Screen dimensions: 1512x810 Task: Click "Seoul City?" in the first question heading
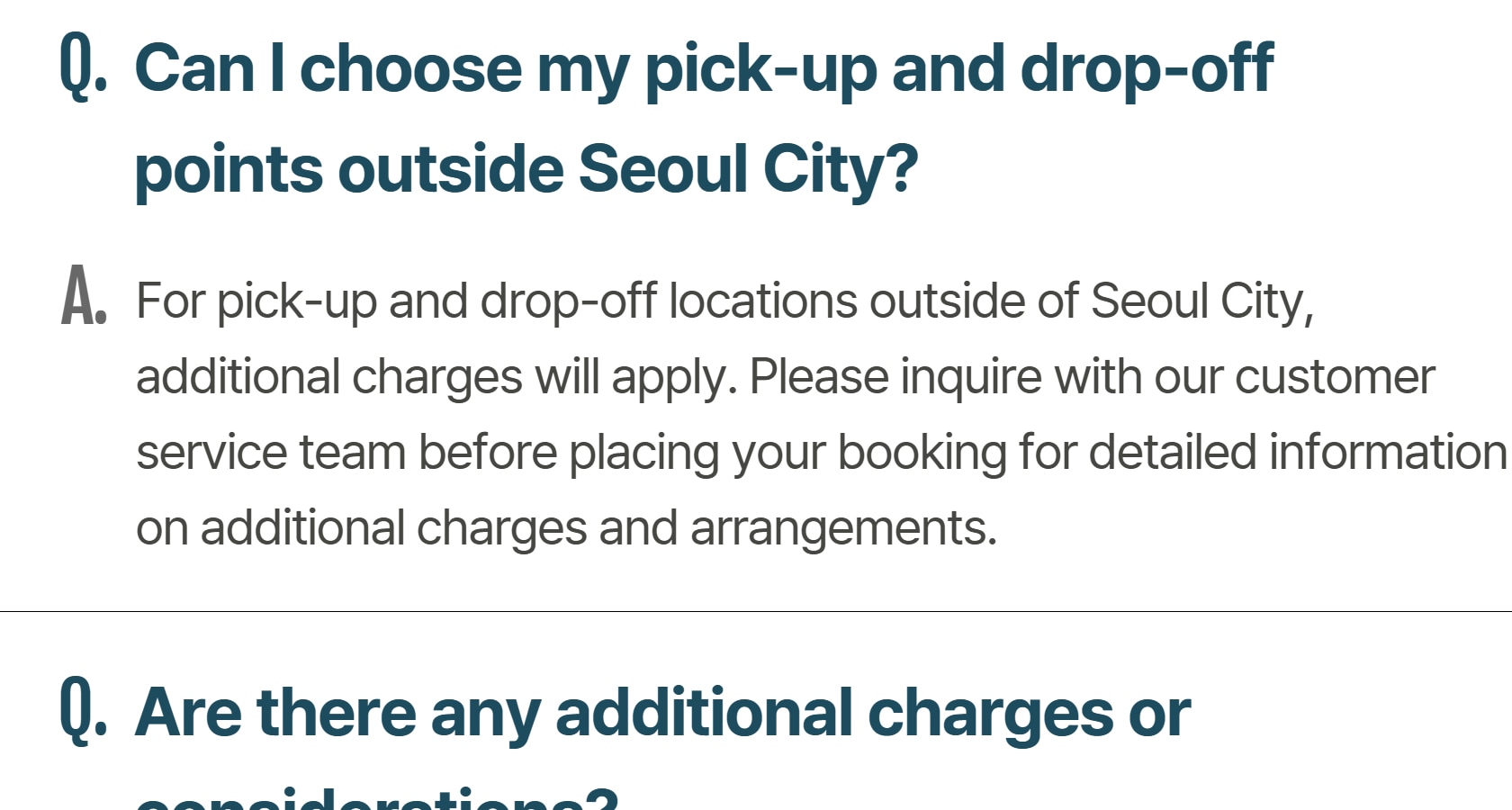pyautogui.click(x=747, y=169)
